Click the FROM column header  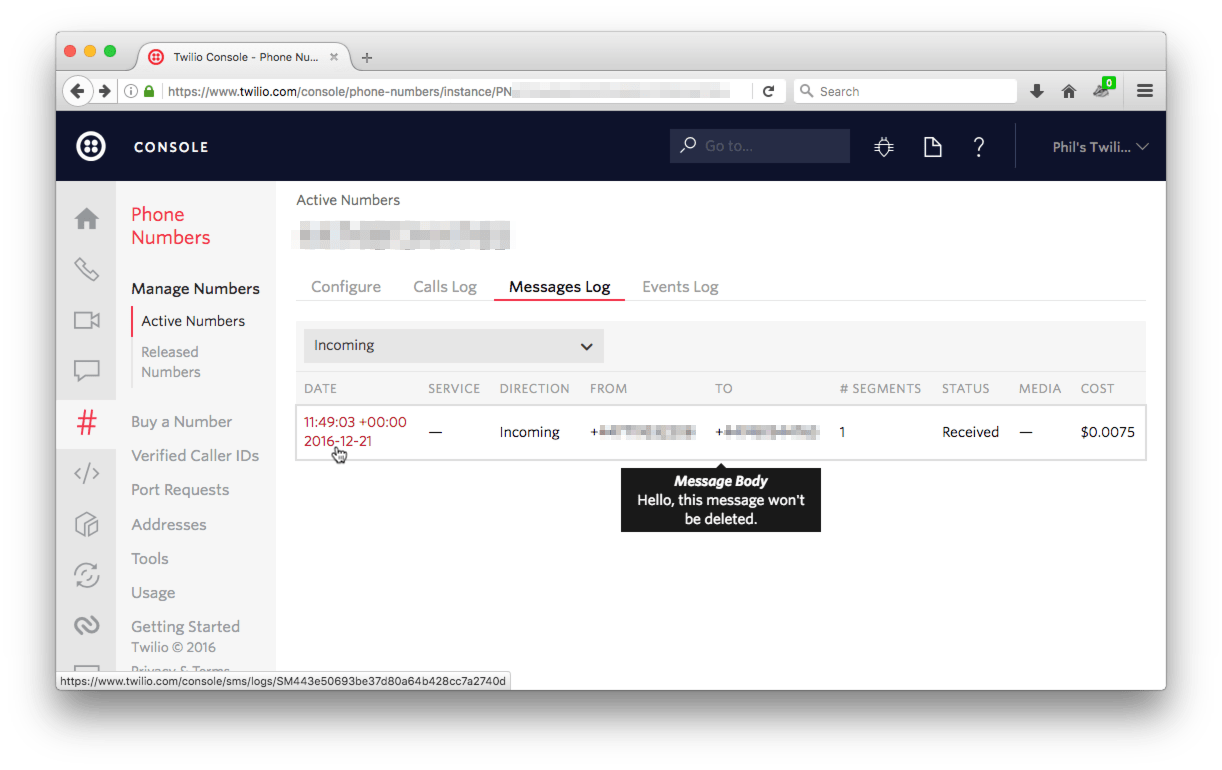point(608,389)
